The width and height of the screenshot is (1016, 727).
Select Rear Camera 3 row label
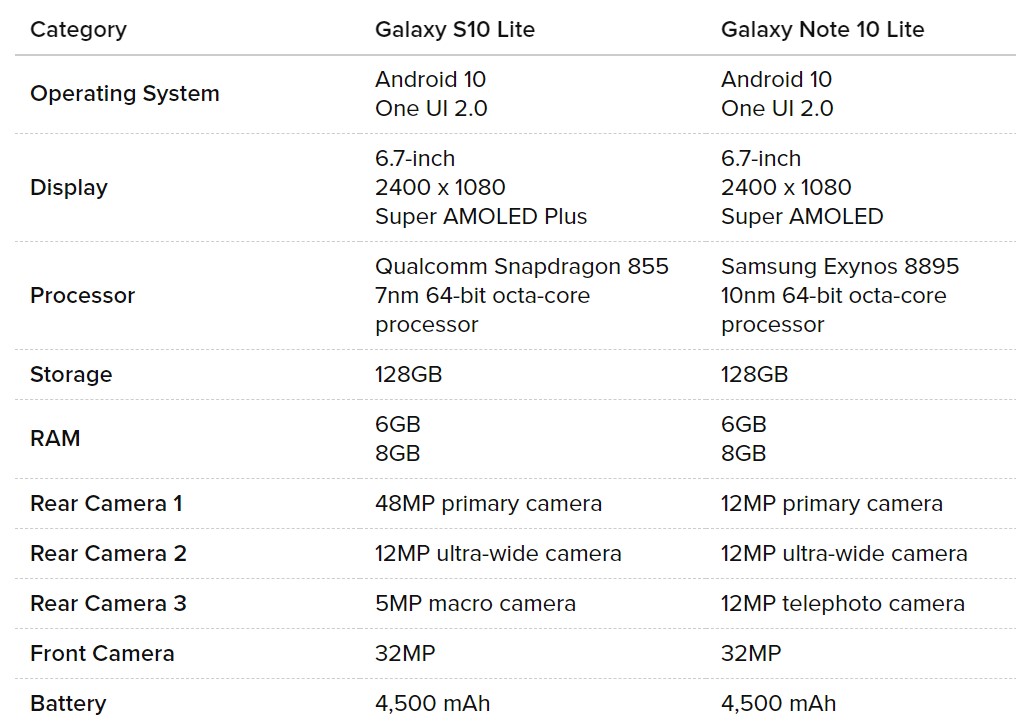(x=108, y=603)
